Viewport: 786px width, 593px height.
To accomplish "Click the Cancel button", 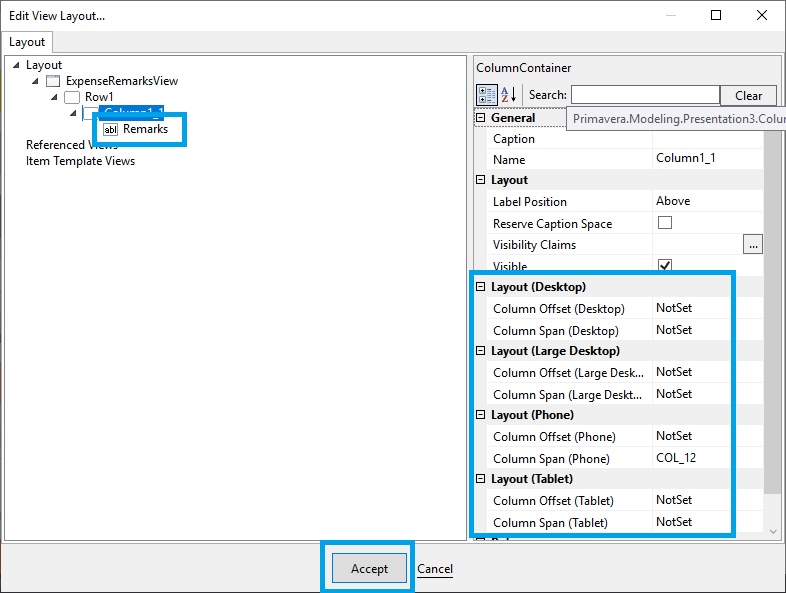I will (435, 569).
